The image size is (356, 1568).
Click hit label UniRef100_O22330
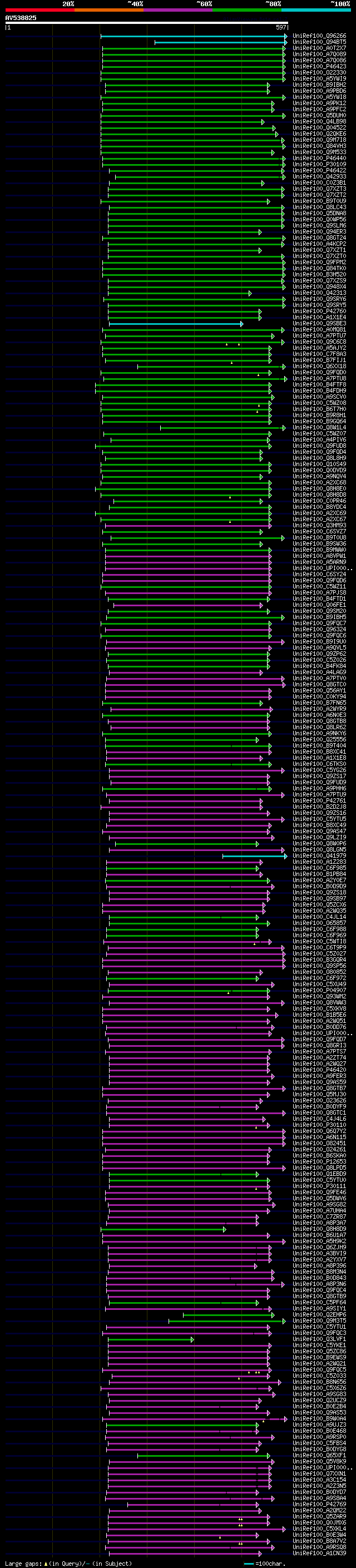(x=319, y=72)
